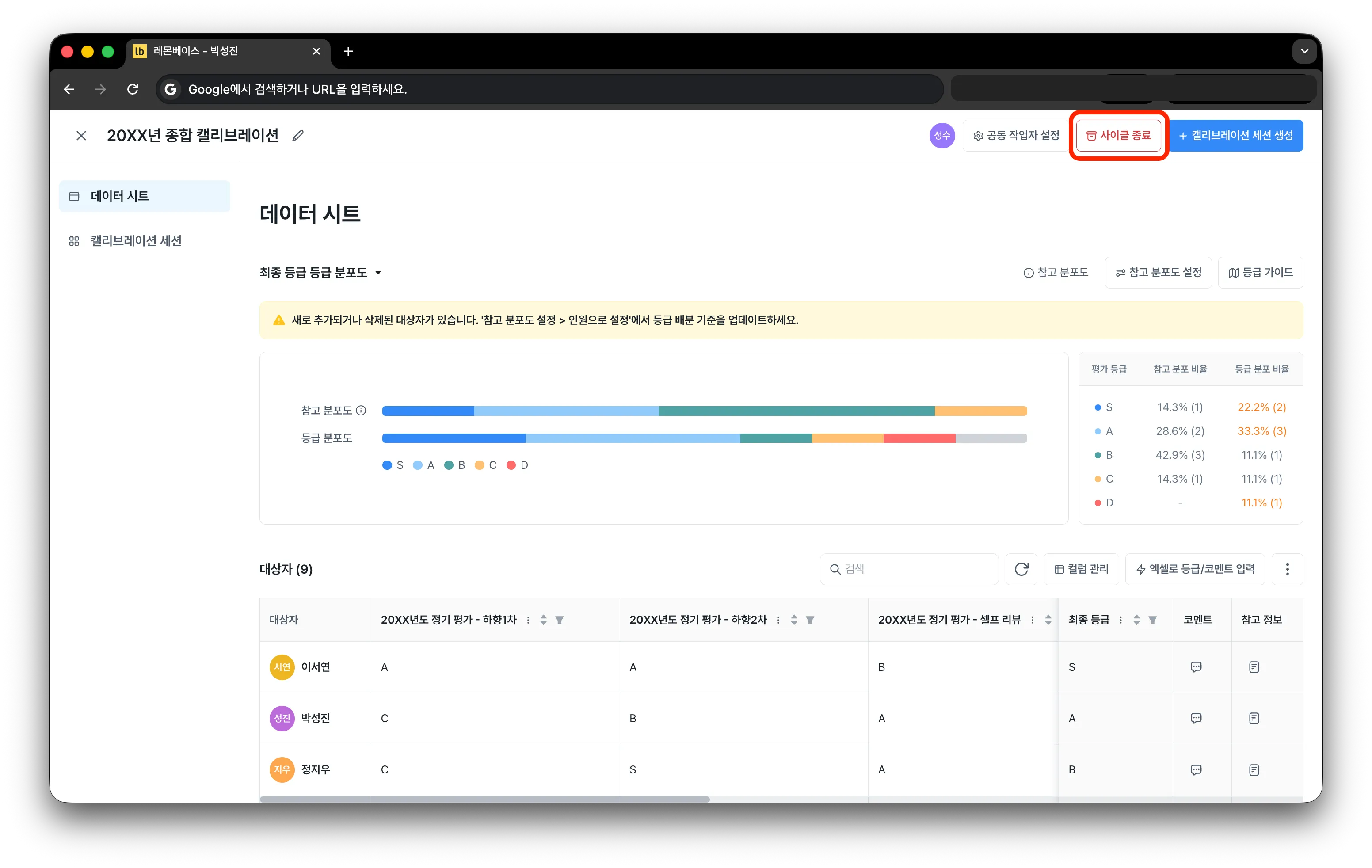Sort the 최종 등급 column

(1136, 620)
